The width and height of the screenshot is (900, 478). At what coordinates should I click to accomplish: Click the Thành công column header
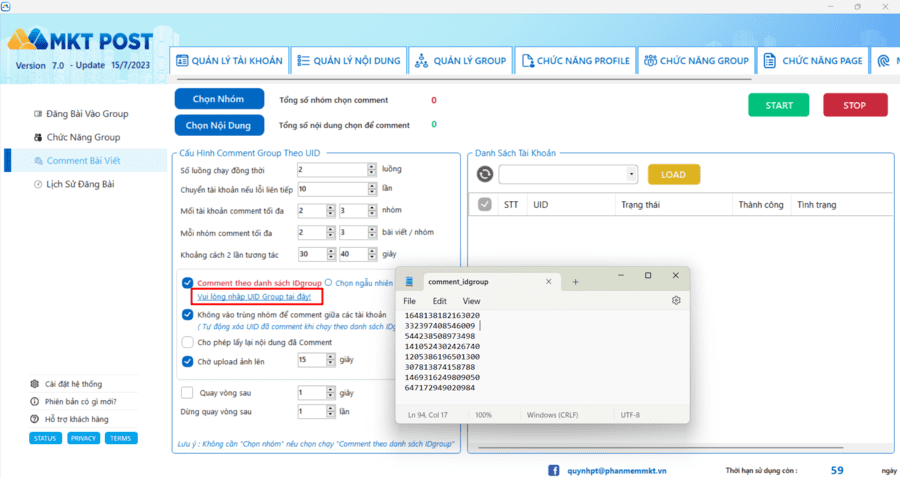(x=761, y=204)
